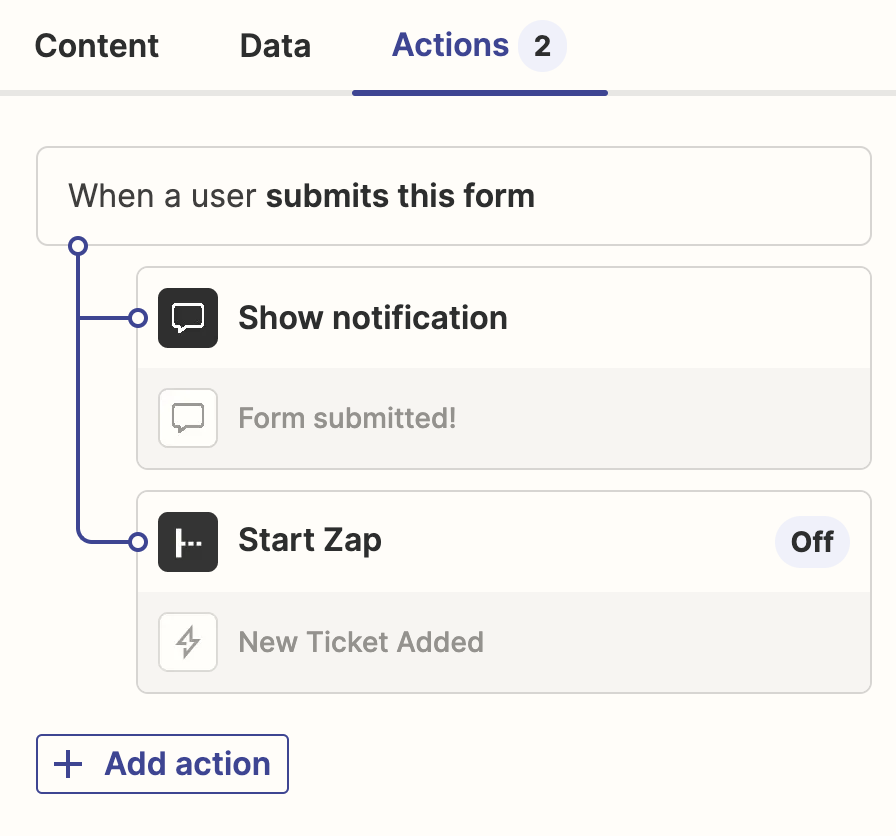
Task: Click the outlined chat icon beside Form submitted!
Action: (188, 417)
